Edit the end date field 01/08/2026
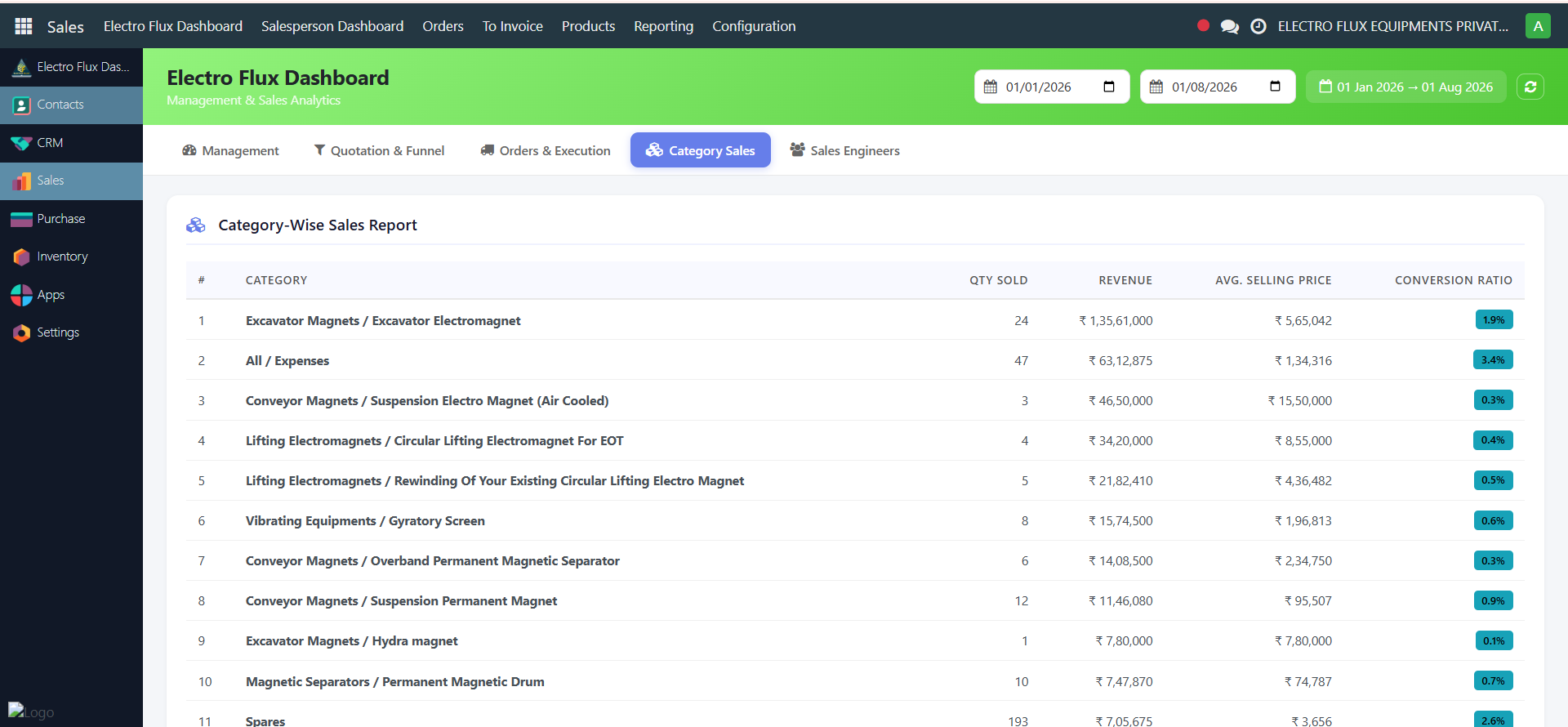 point(1218,87)
